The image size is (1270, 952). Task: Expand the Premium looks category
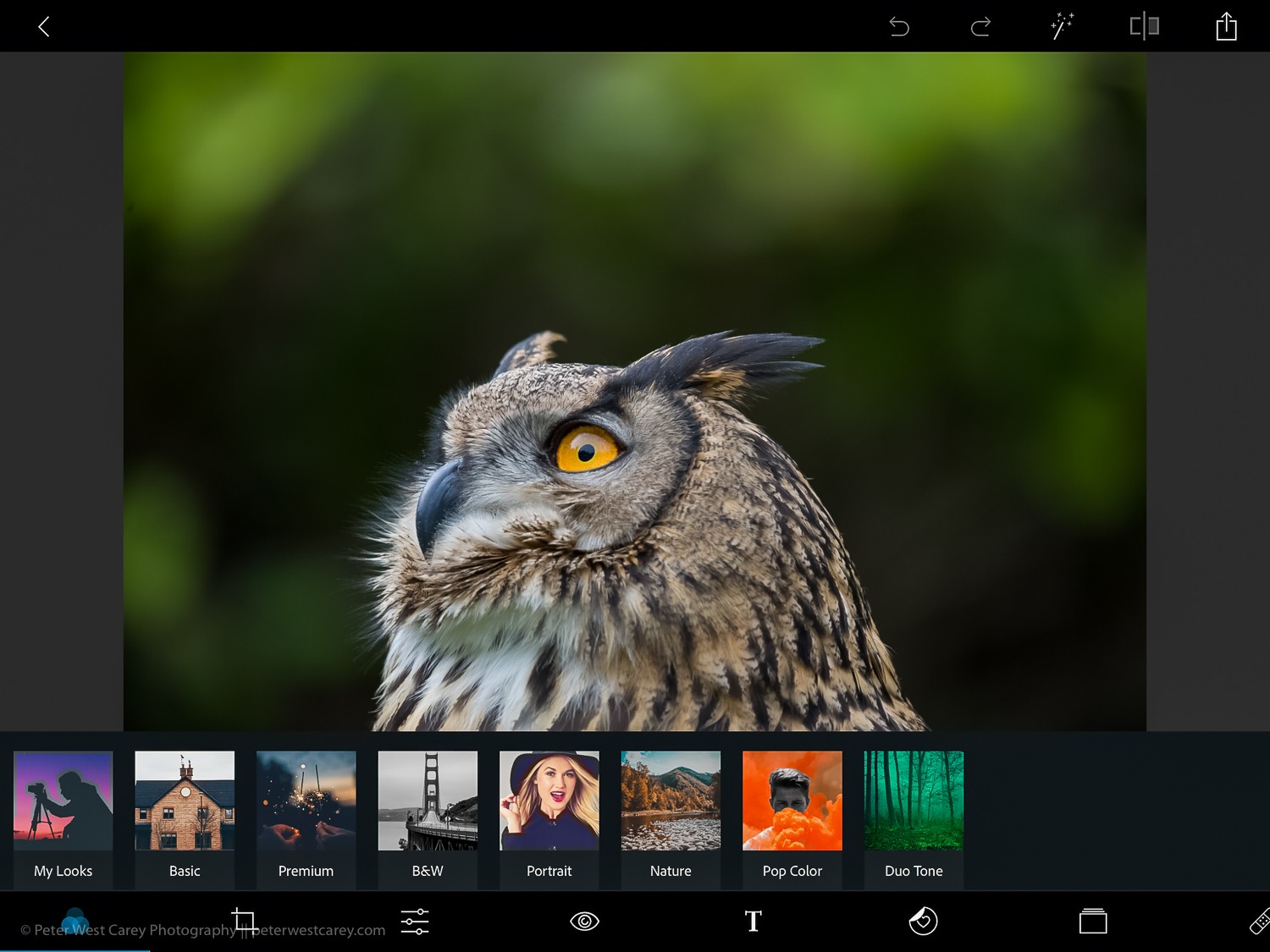pos(306,818)
